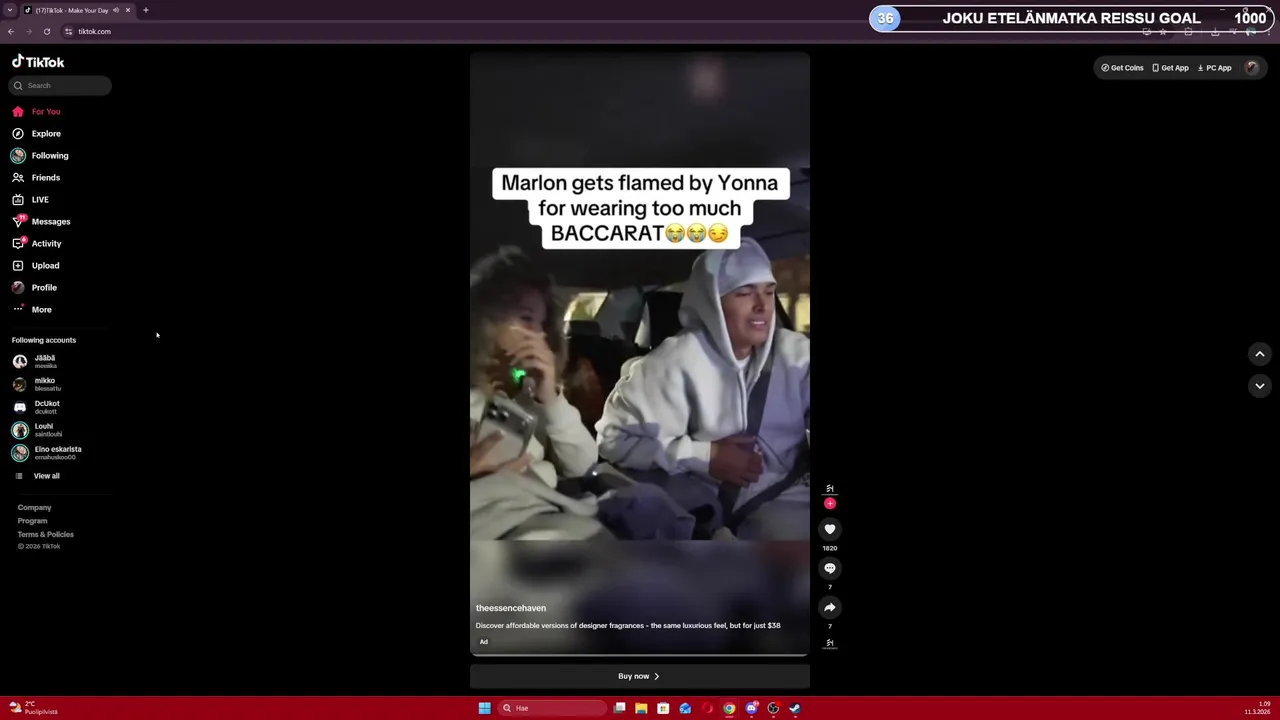This screenshot has width=1280, height=720.
Task: Close the TikTok browser tab
Action: pyautogui.click(x=128, y=10)
